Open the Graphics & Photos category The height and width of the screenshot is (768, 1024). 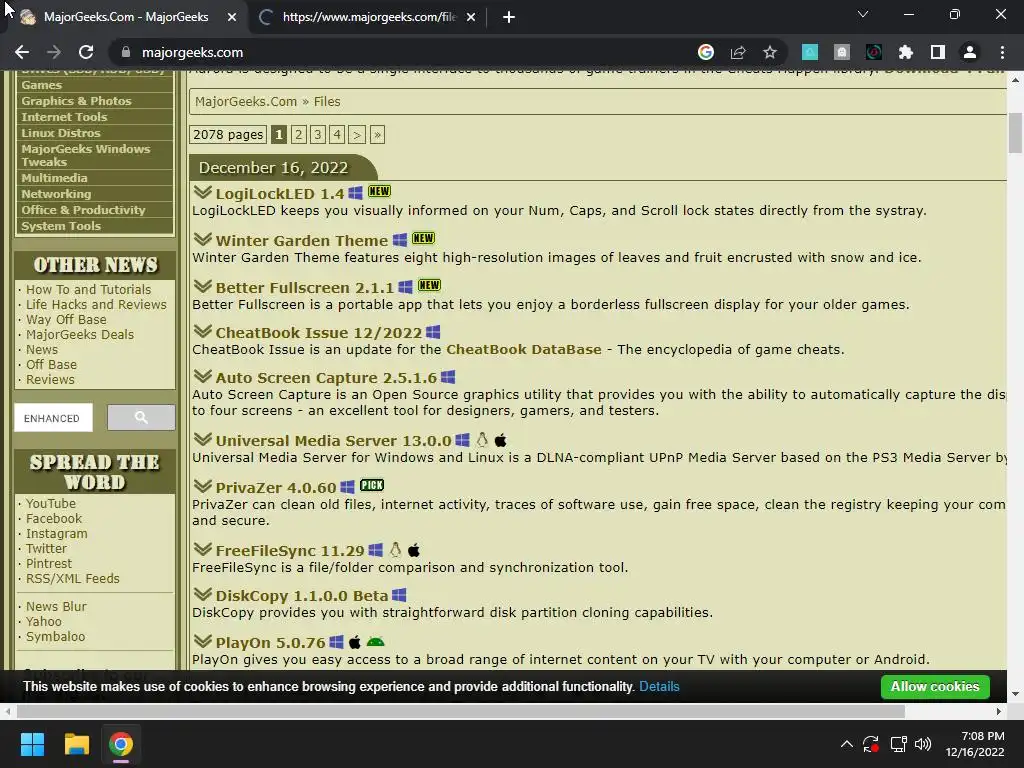pyautogui.click(x=76, y=101)
